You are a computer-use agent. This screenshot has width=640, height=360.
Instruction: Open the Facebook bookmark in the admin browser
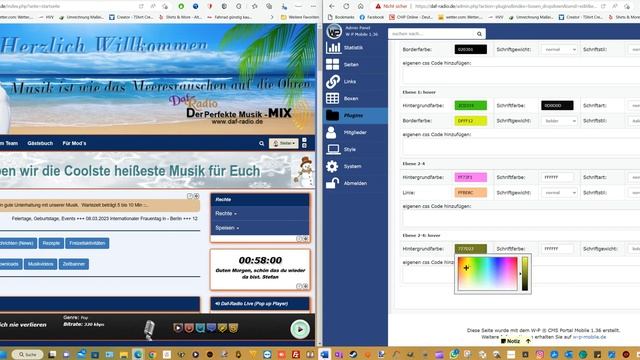click(x=371, y=17)
